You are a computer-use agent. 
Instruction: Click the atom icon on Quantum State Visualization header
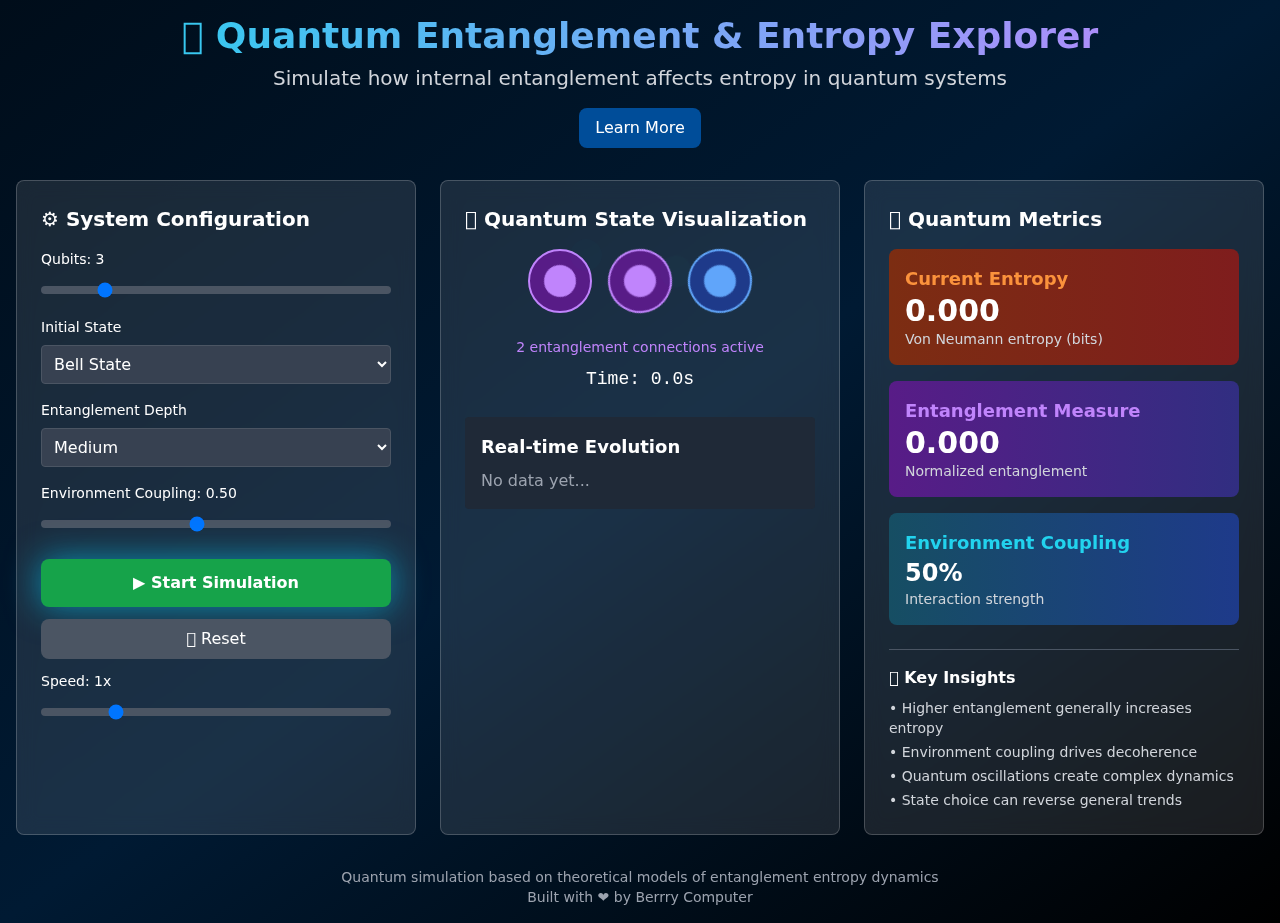click(x=470, y=219)
